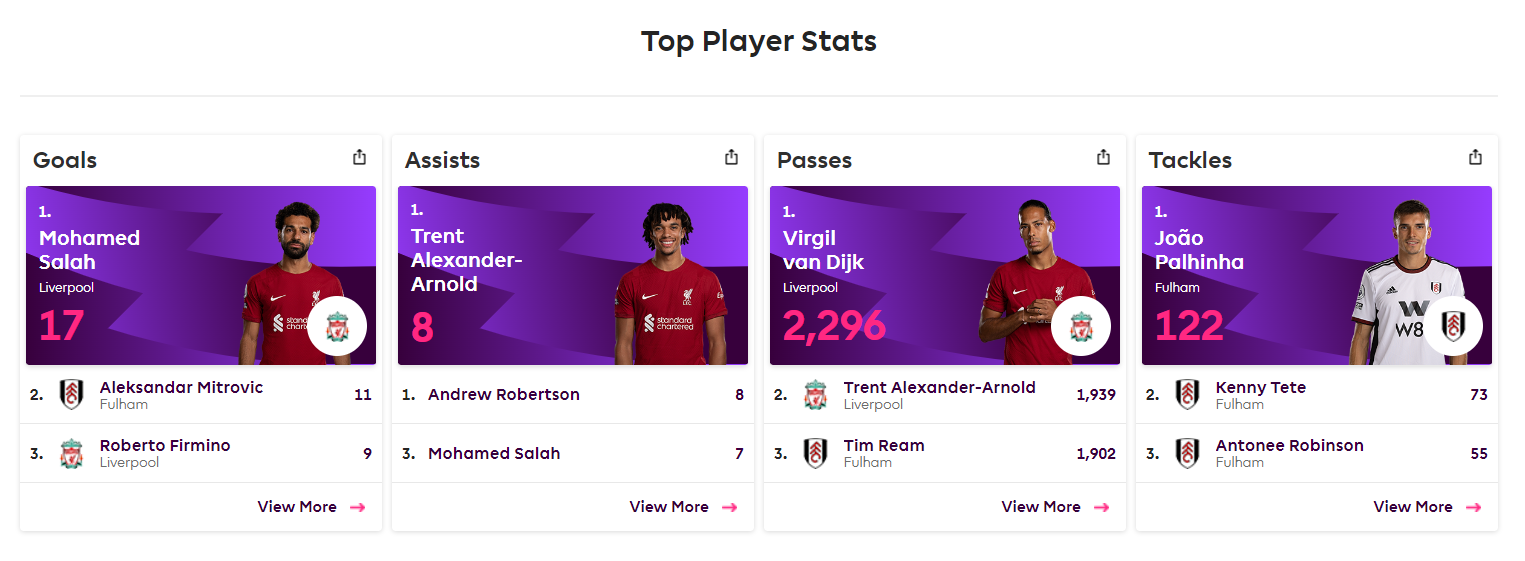Select Antonee Robinson in Tackles list
Screen dimensions: 1525x561
(1317, 453)
